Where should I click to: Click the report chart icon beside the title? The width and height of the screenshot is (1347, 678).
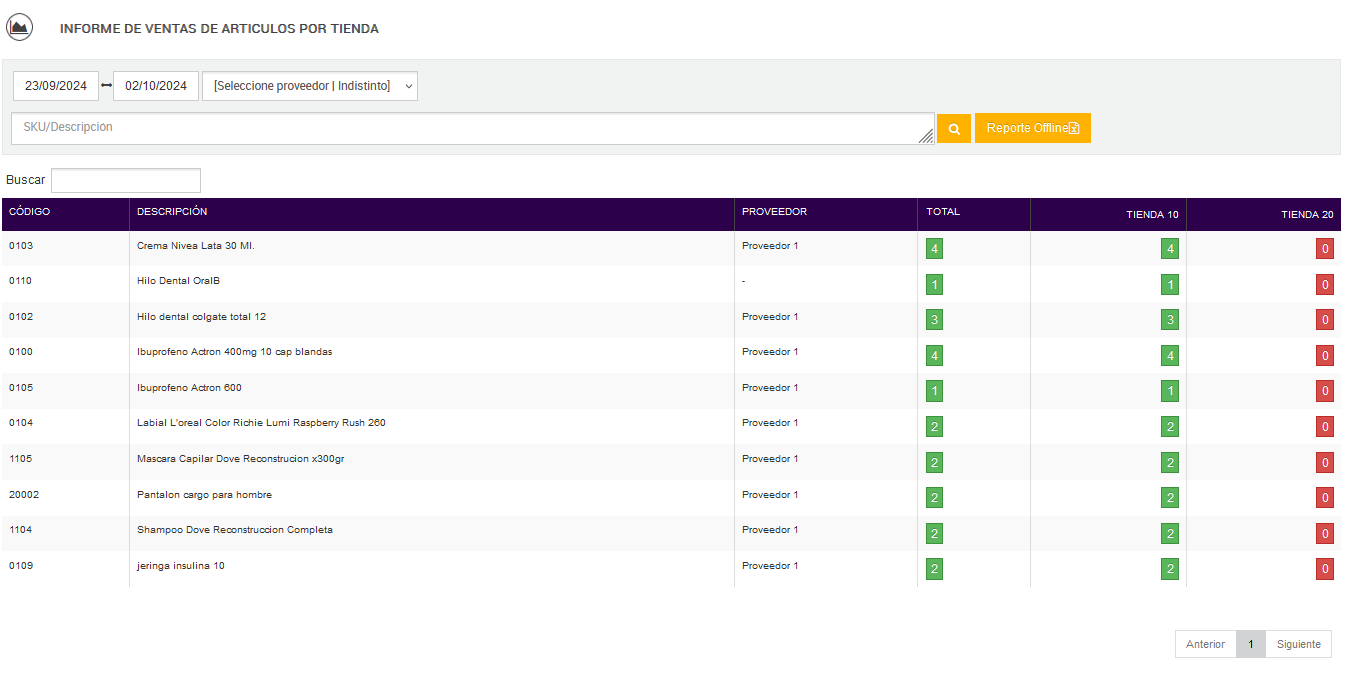[x=20, y=27]
